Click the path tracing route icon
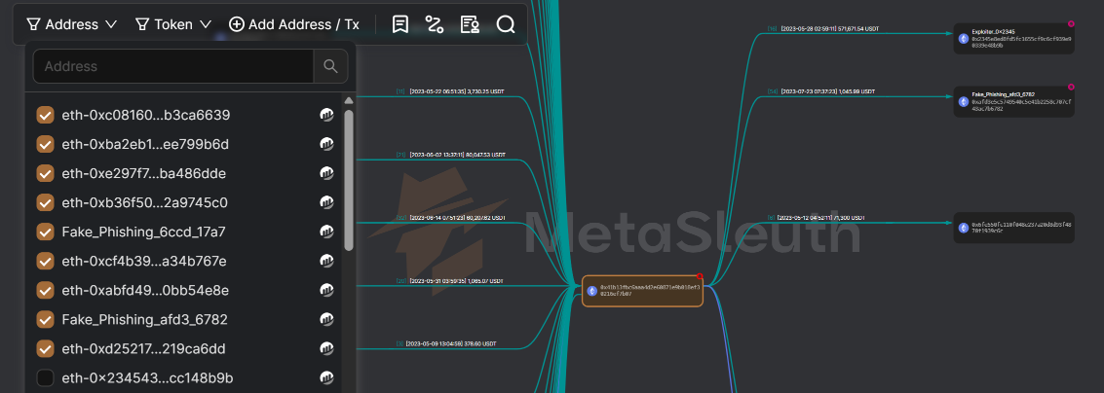The image size is (1104, 393). coord(434,25)
